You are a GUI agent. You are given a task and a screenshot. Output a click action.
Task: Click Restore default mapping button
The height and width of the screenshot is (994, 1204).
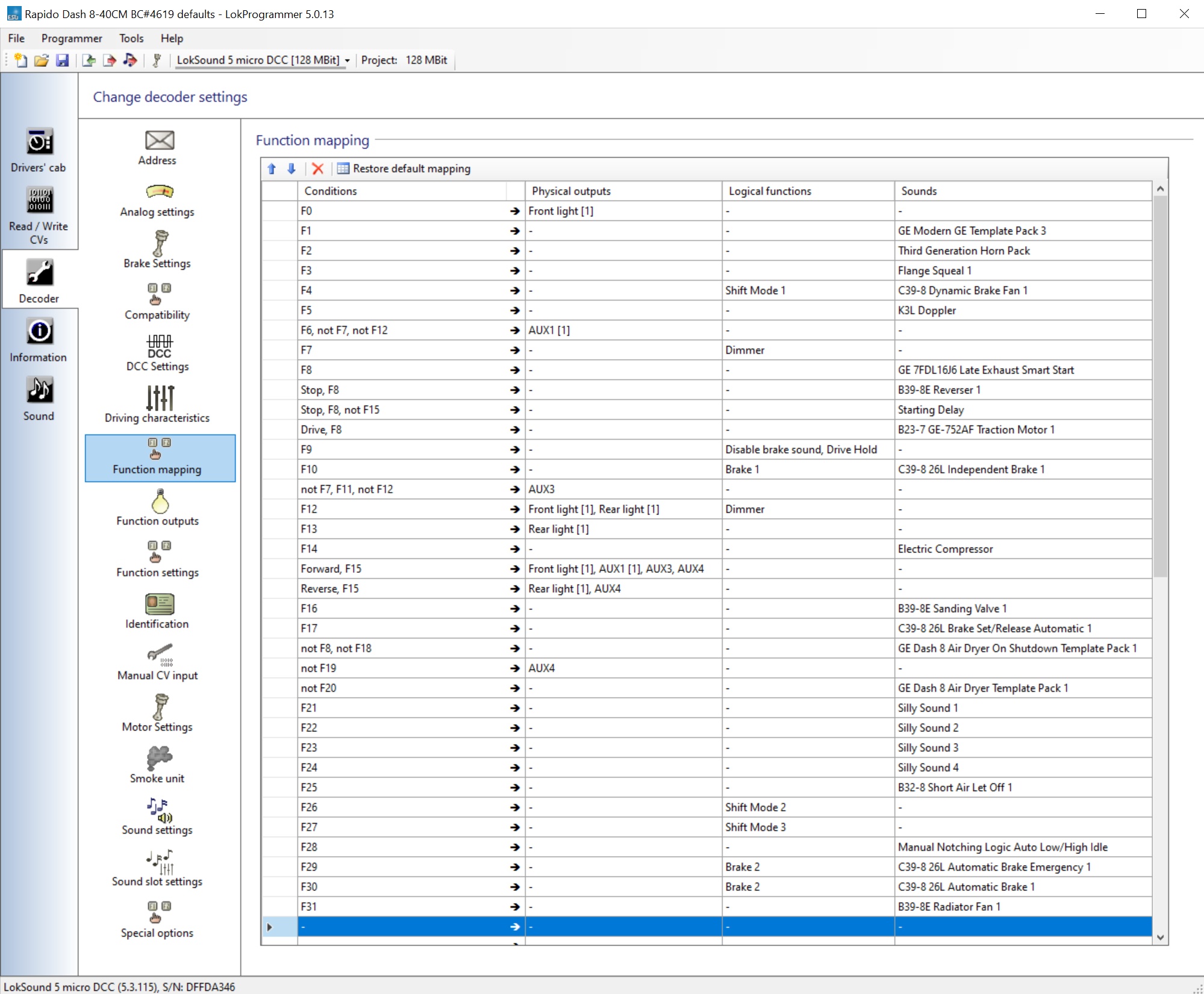pyautogui.click(x=405, y=168)
